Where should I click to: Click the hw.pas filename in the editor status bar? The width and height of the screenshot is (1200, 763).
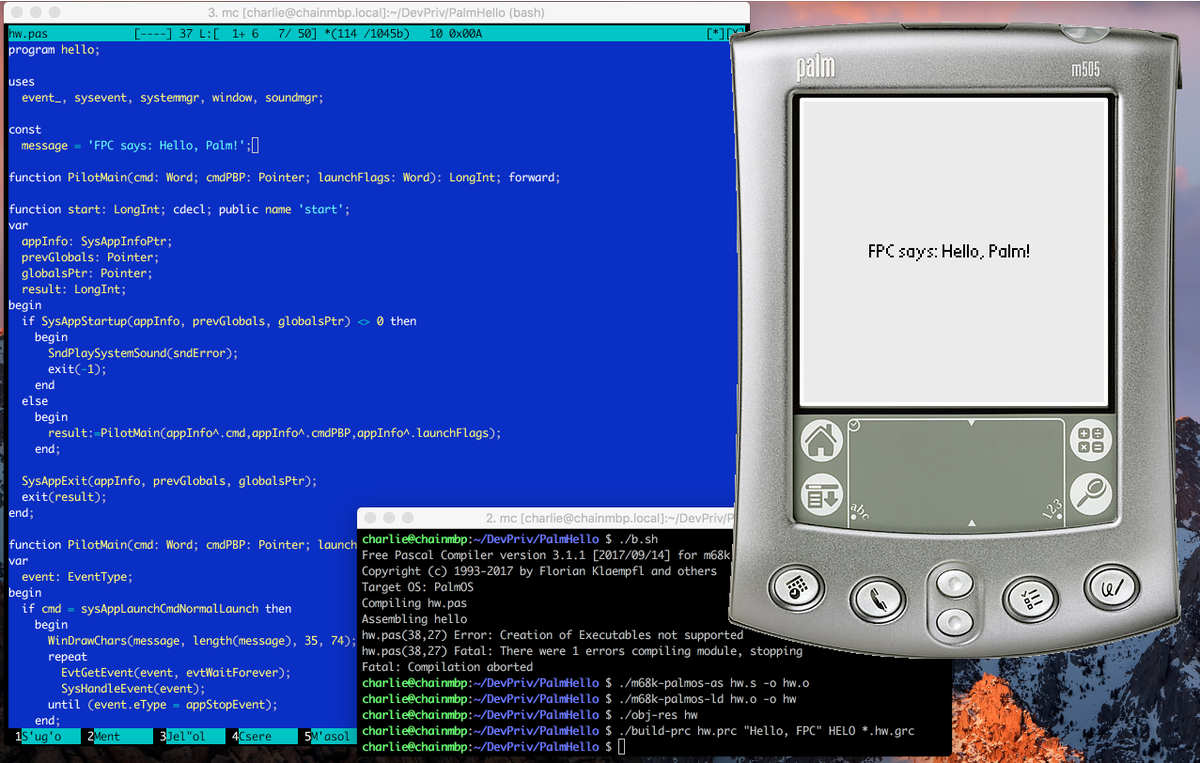(x=28, y=34)
